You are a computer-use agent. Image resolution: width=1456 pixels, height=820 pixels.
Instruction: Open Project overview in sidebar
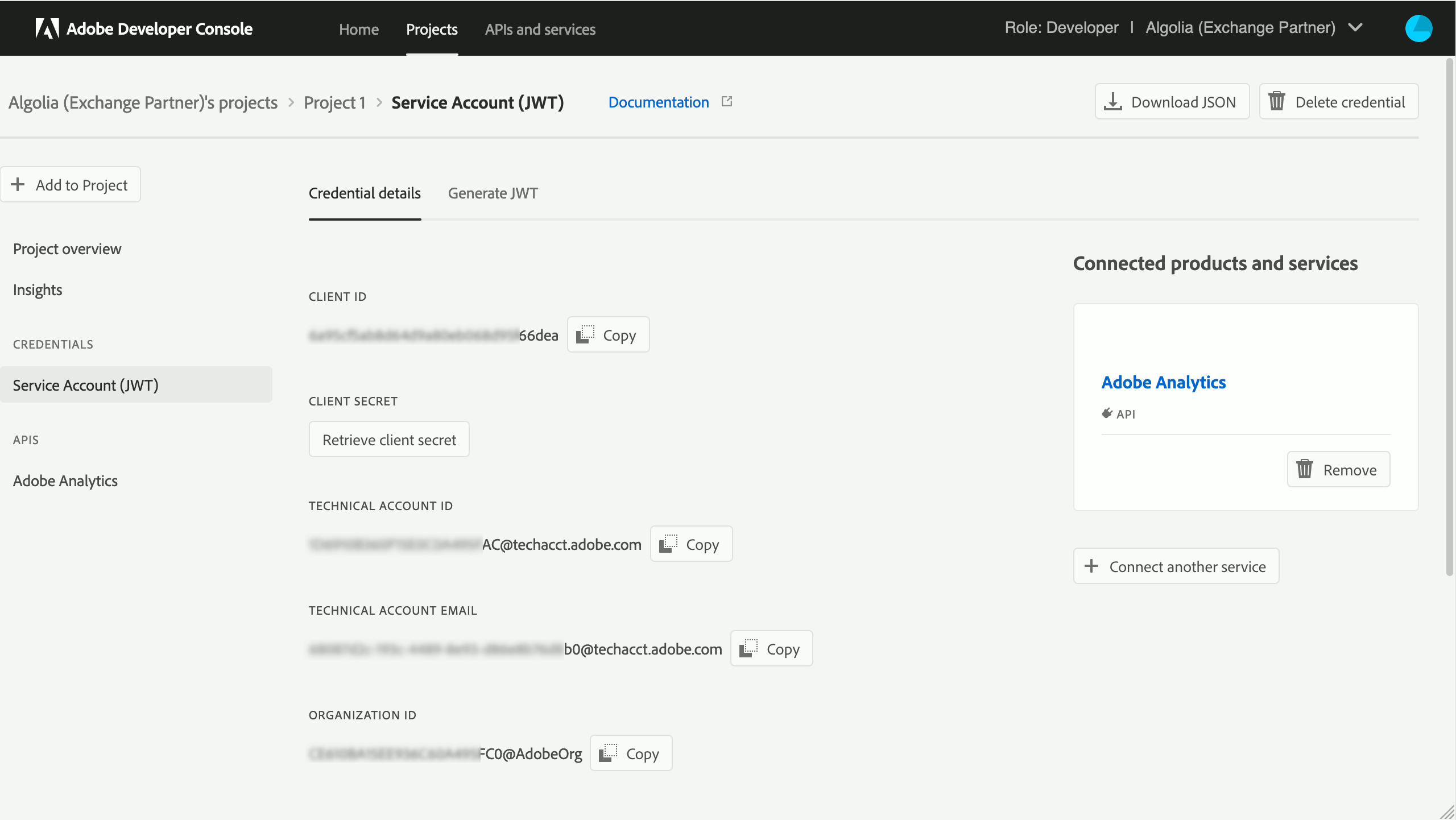pyautogui.click(x=67, y=249)
